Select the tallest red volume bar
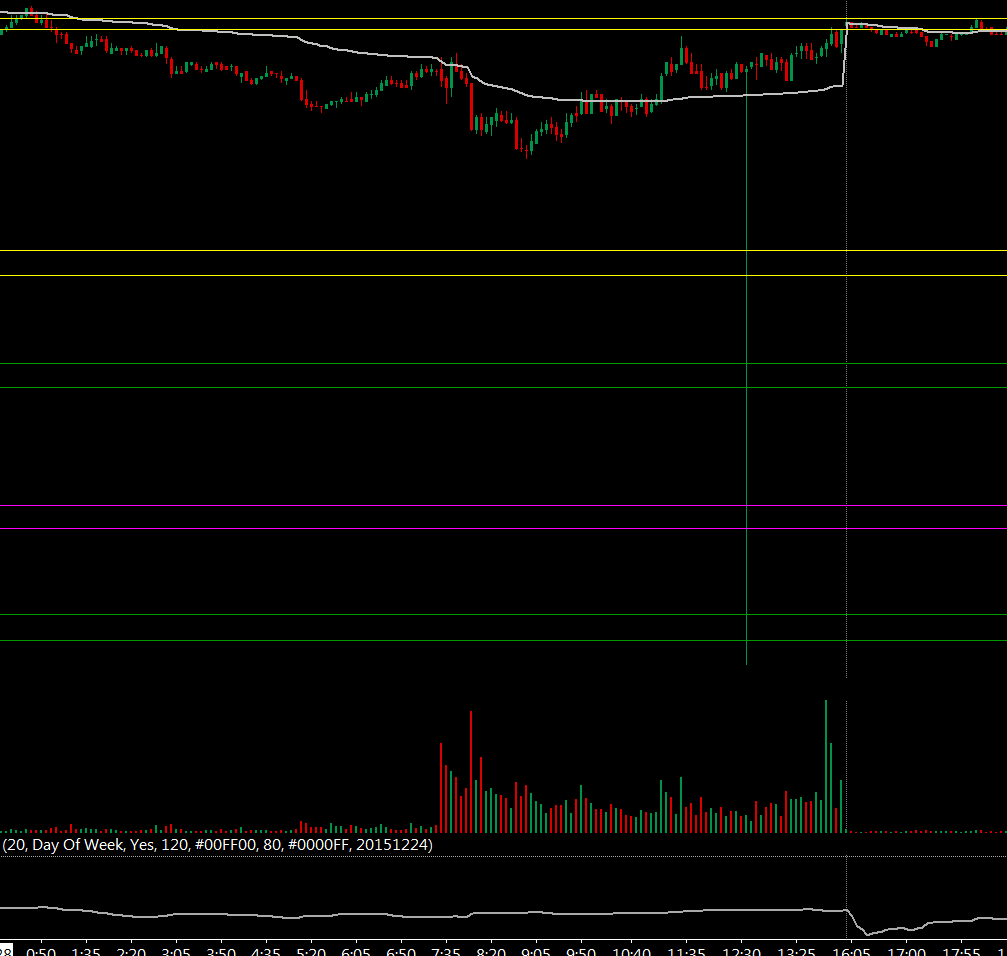 coord(471,772)
